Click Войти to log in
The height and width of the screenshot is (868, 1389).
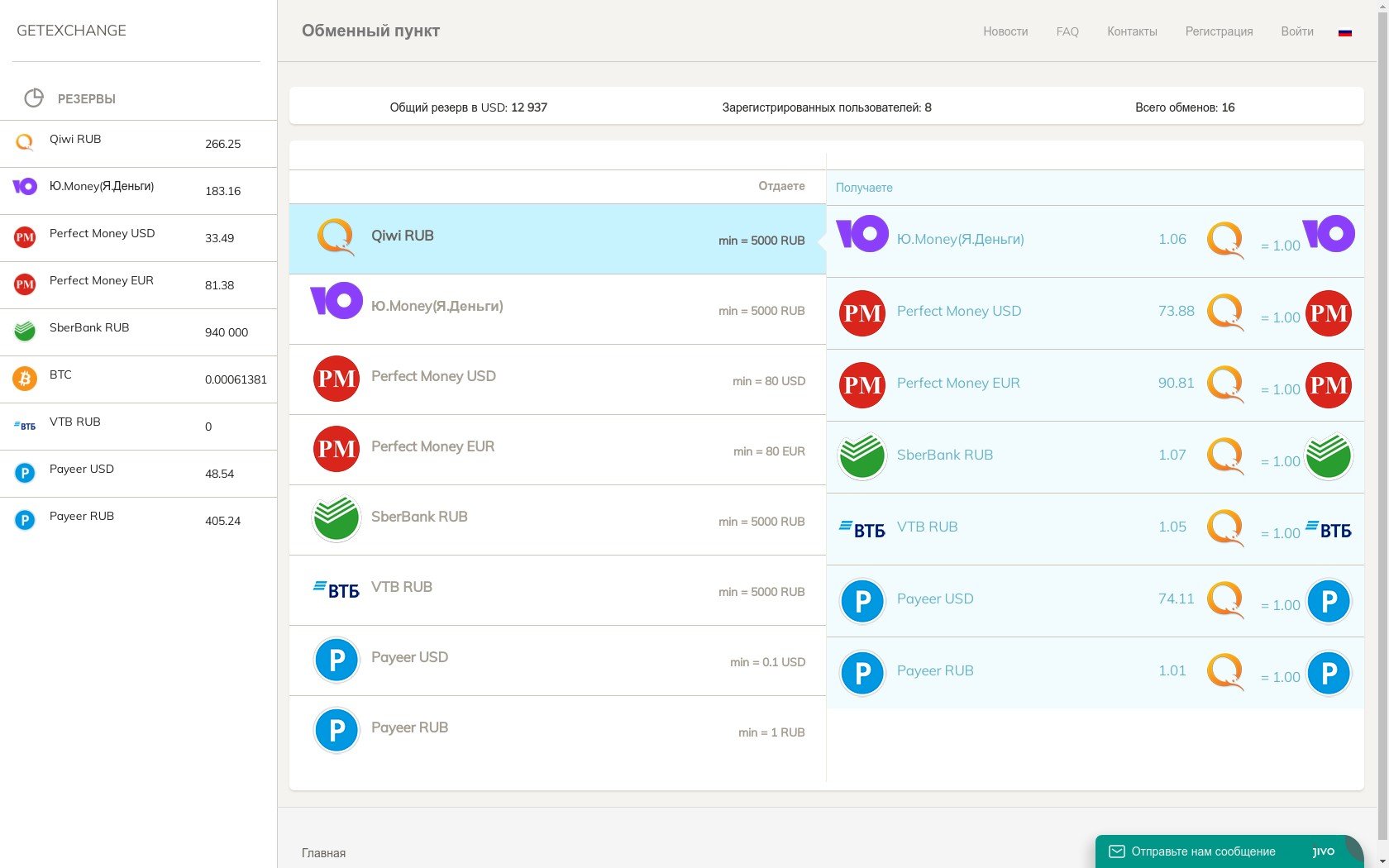[1297, 31]
